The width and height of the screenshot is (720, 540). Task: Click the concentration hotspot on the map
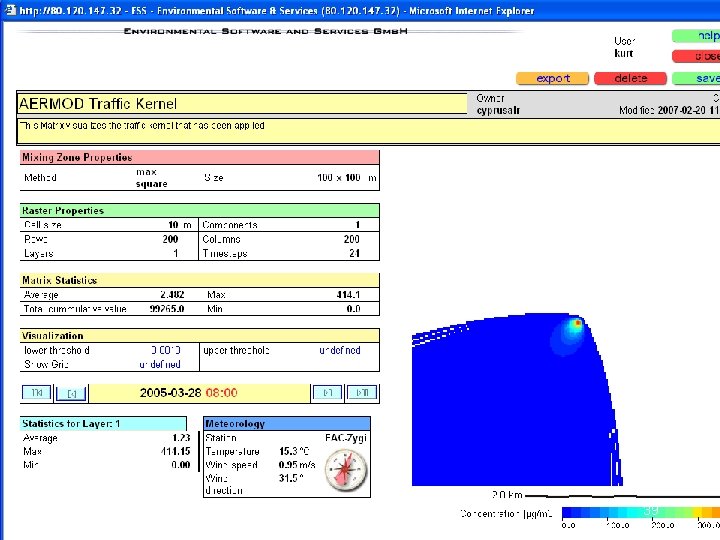pos(577,324)
